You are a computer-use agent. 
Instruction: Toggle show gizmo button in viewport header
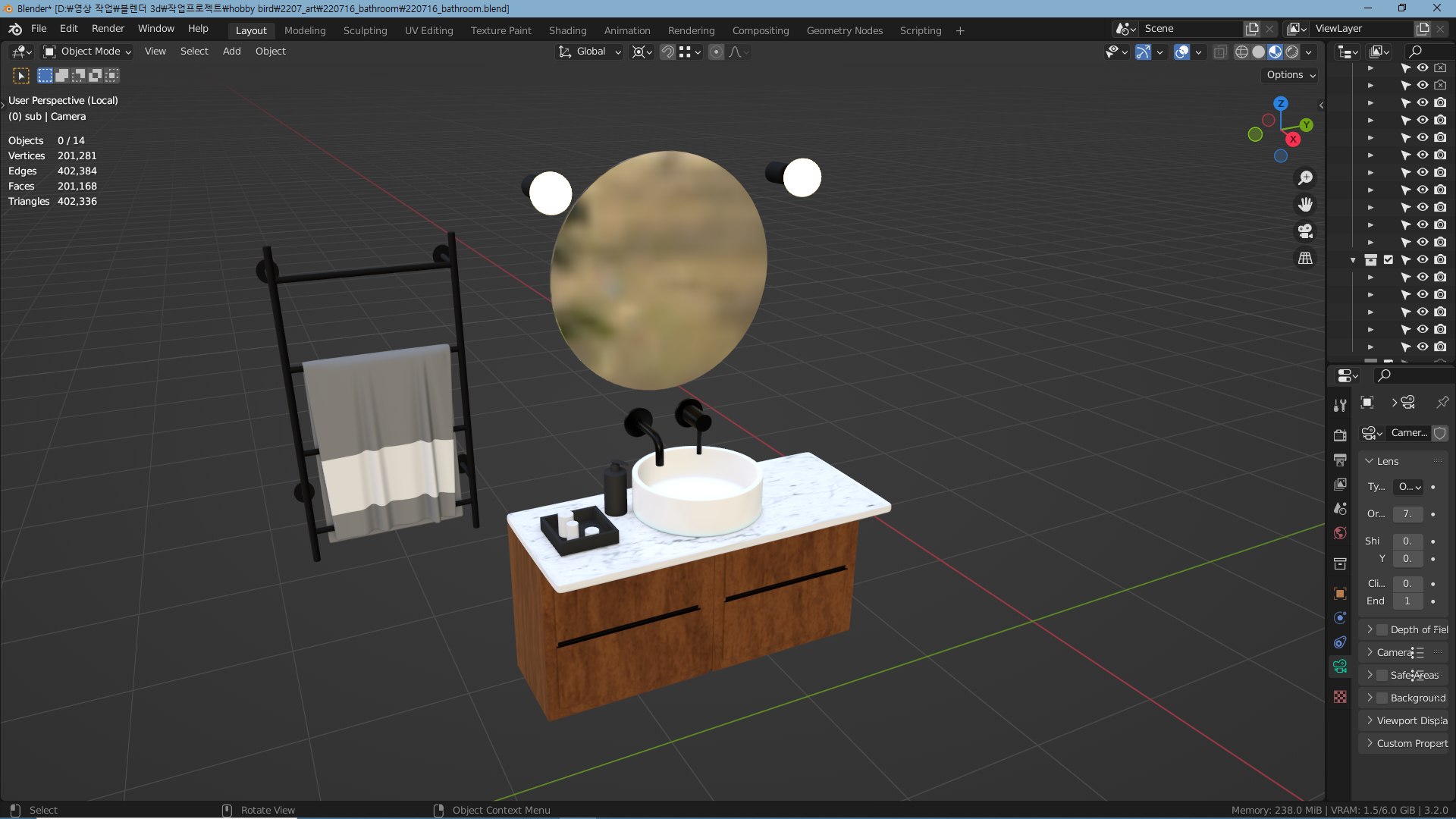point(1143,52)
